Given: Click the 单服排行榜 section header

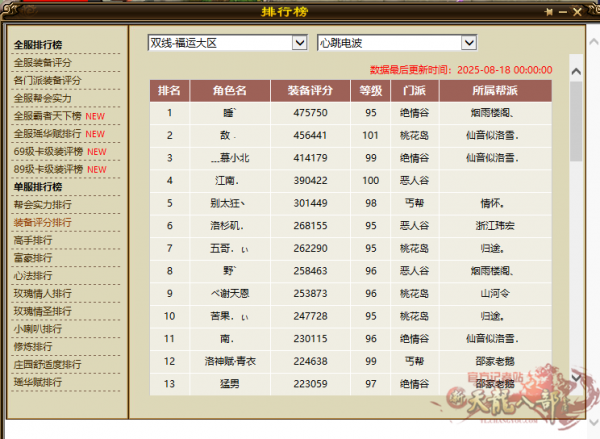Looking at the screenshot, I should 38,187.
